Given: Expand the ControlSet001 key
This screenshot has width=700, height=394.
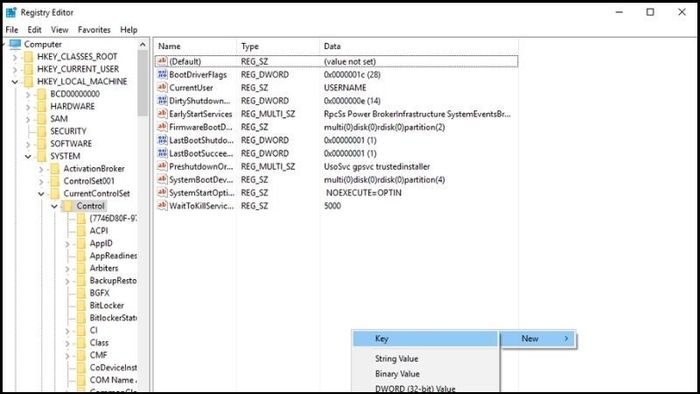Looking at the screenshot, I should [x=41, y=181].
